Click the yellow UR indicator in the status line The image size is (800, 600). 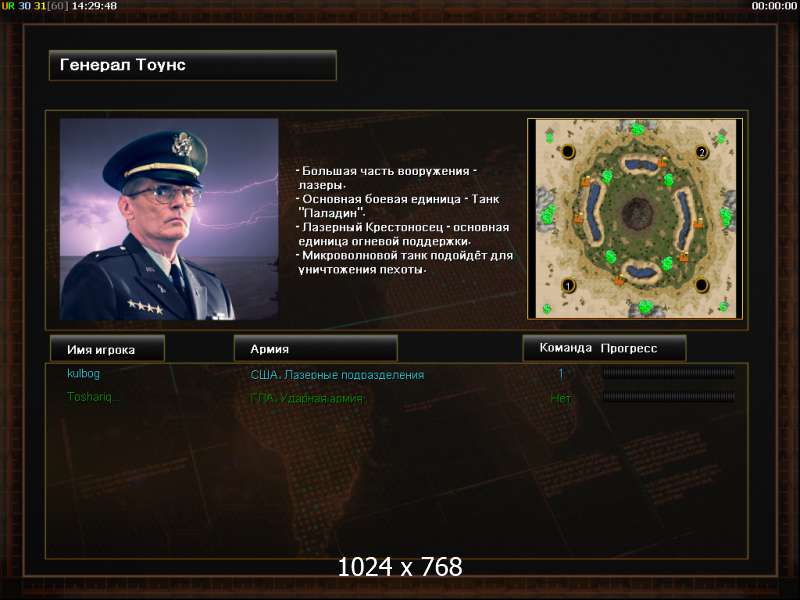pos(8,6)
